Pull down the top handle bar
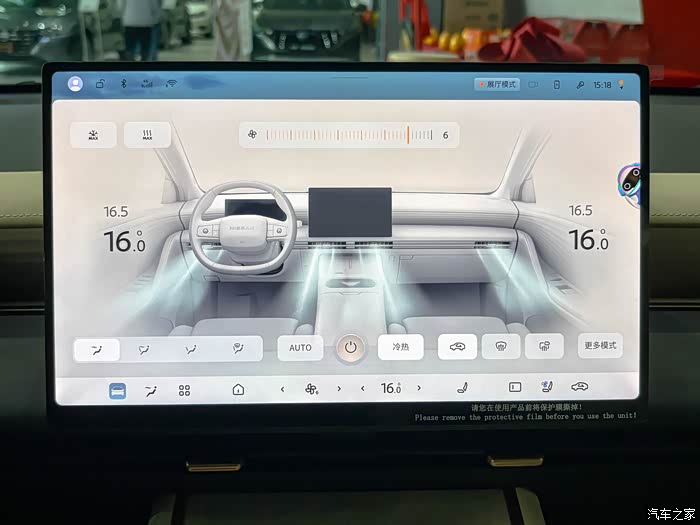This screenshot has height=525, width=700. 350,78
